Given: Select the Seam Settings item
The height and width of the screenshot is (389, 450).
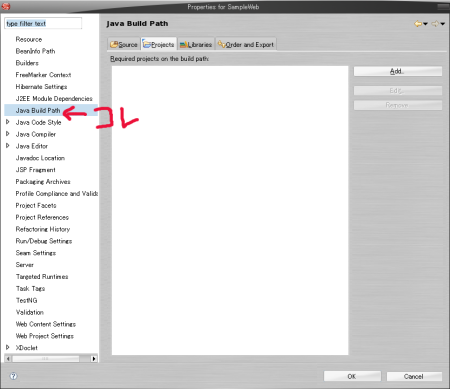Looking at the screenshot, I should 36,253.
